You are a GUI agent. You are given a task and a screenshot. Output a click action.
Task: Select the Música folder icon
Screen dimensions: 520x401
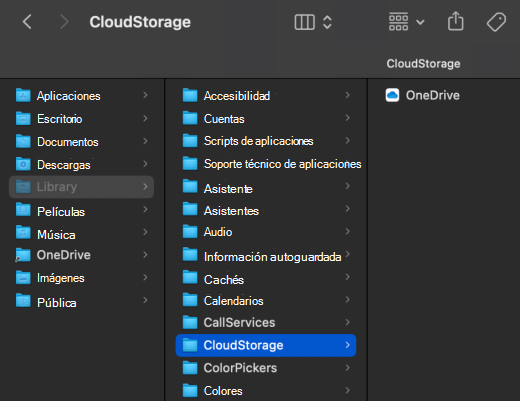23,232
